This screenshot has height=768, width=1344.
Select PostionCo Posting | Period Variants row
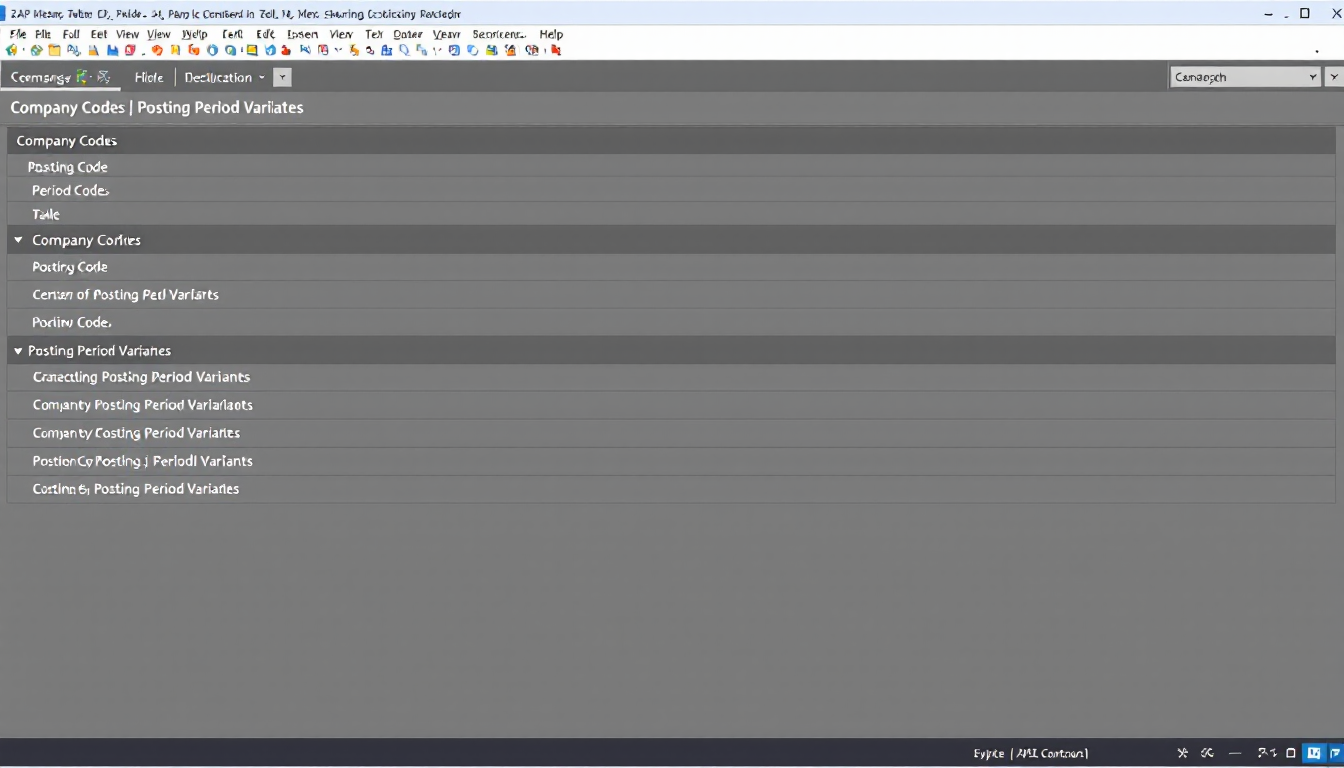click(x=671, y=461)
